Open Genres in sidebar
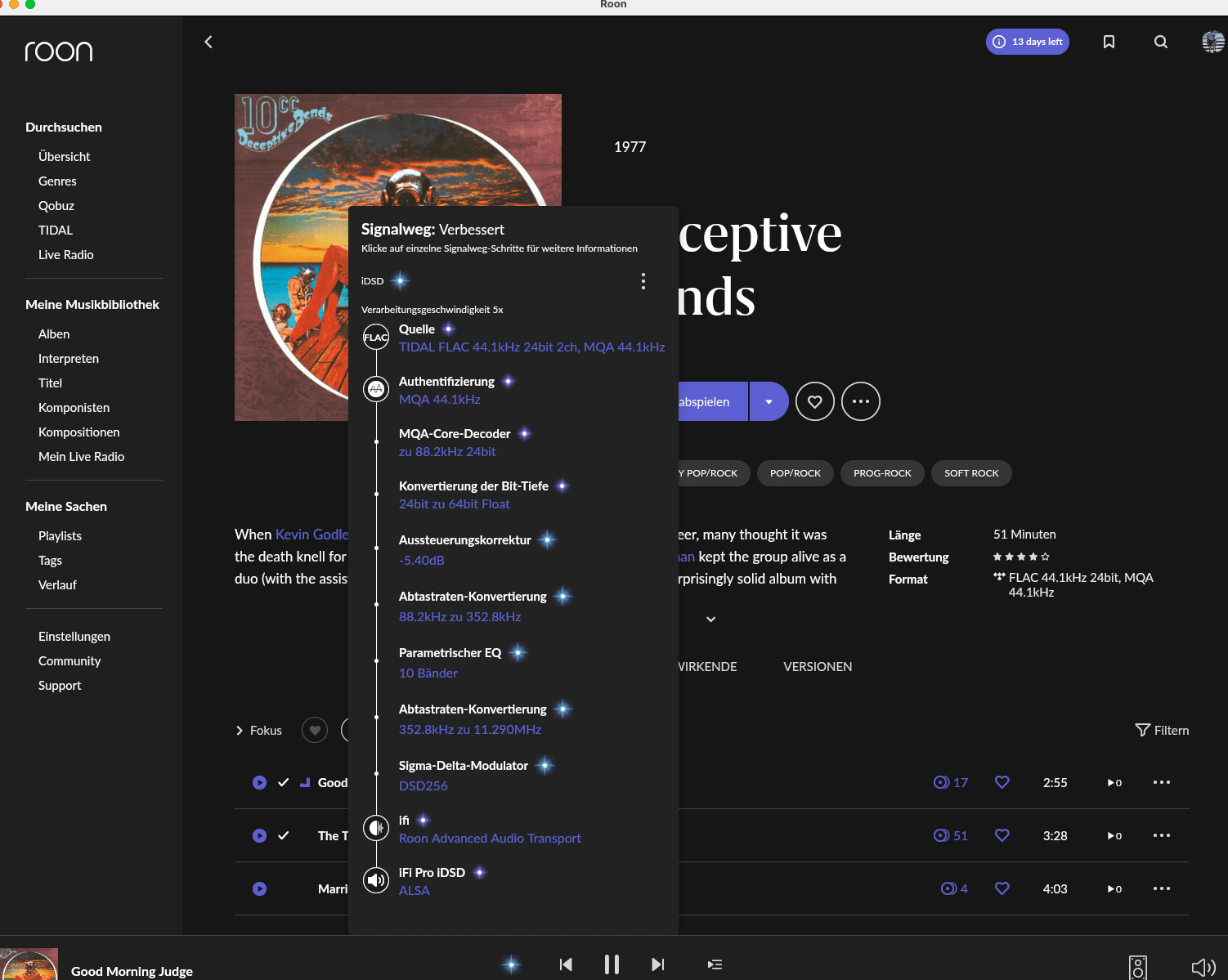This screenshot has height=980, width=1228. pyautogui.click(x=57, y=181)
